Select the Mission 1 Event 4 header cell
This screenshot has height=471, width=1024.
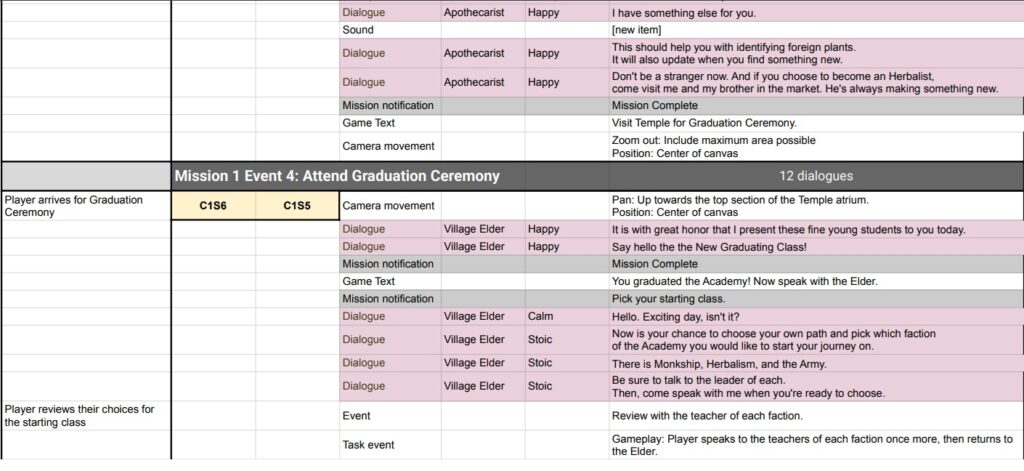click(336, 176)
